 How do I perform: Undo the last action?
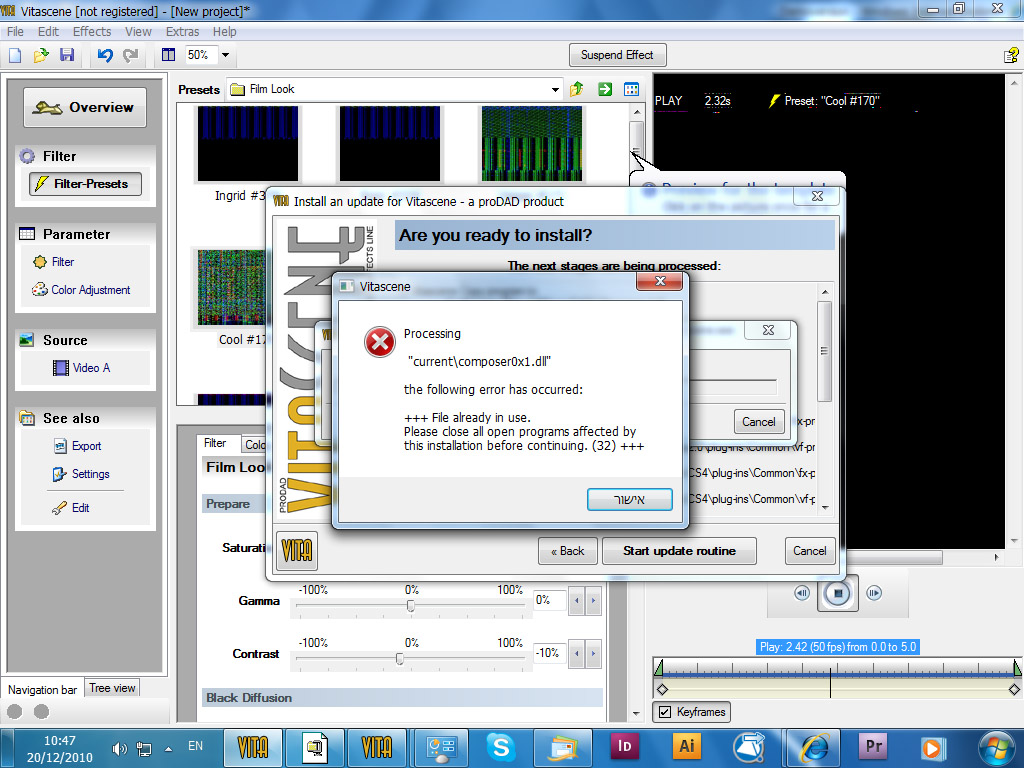105,55
